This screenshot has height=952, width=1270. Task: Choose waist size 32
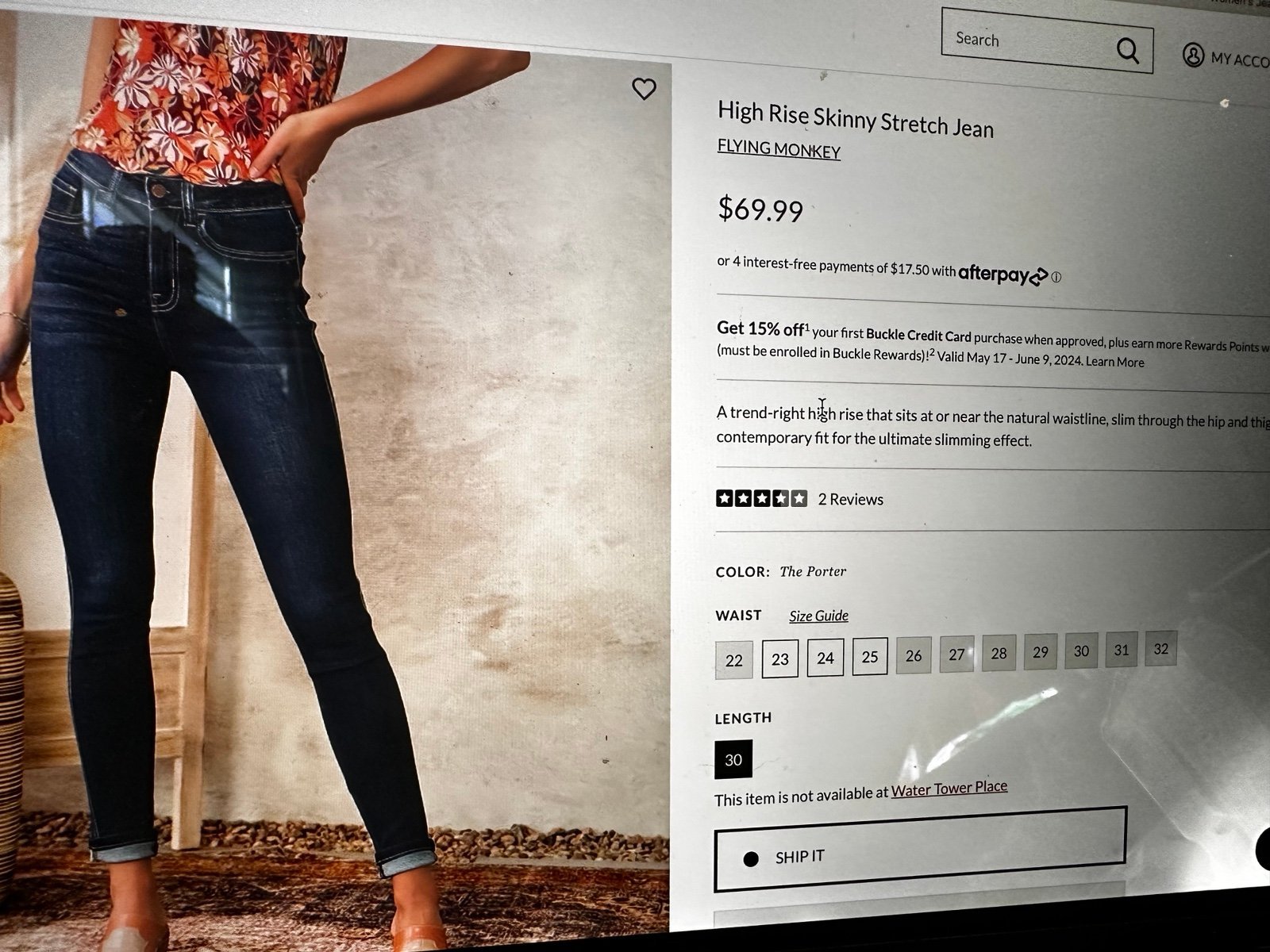(1160, 649)
